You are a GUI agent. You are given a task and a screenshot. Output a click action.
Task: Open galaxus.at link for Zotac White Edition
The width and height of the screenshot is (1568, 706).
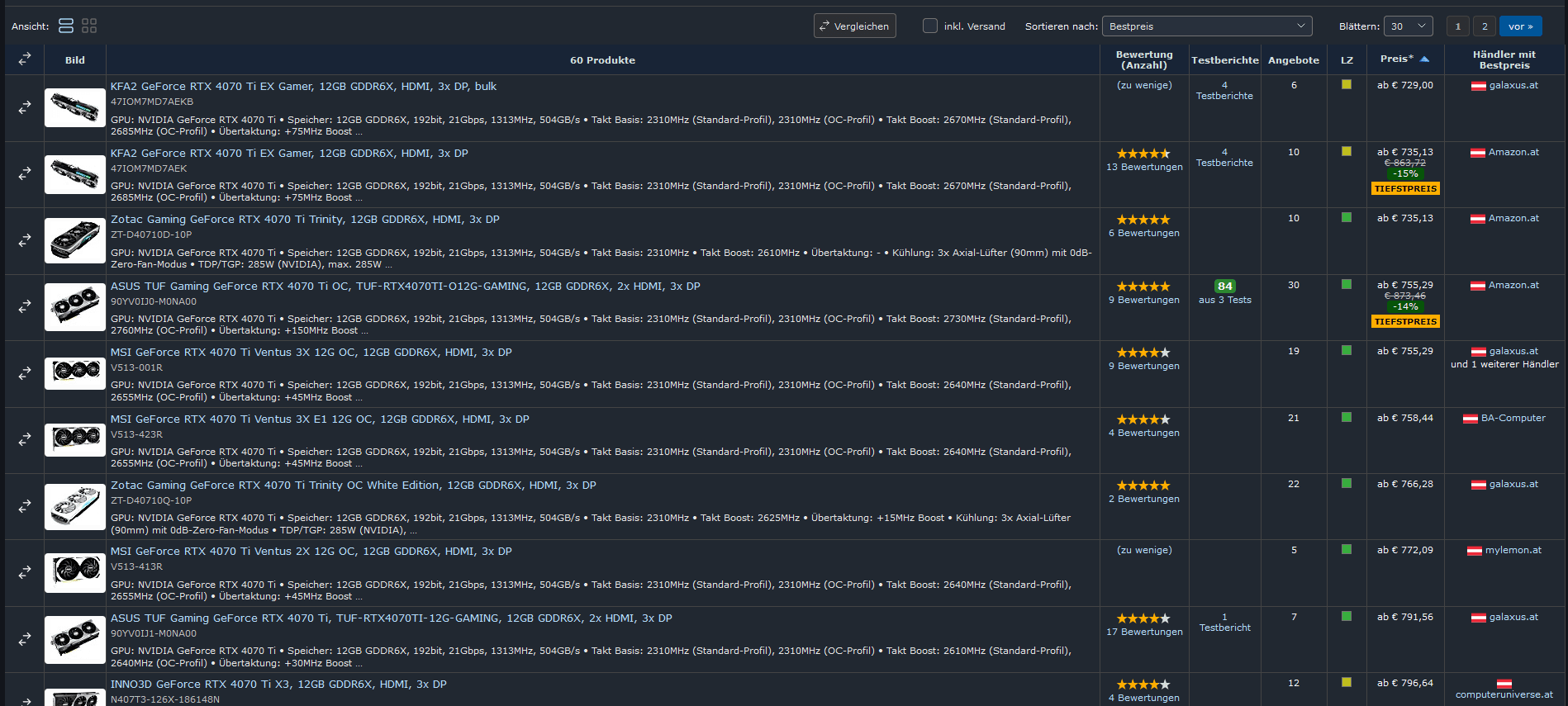tap(1513, 484)
